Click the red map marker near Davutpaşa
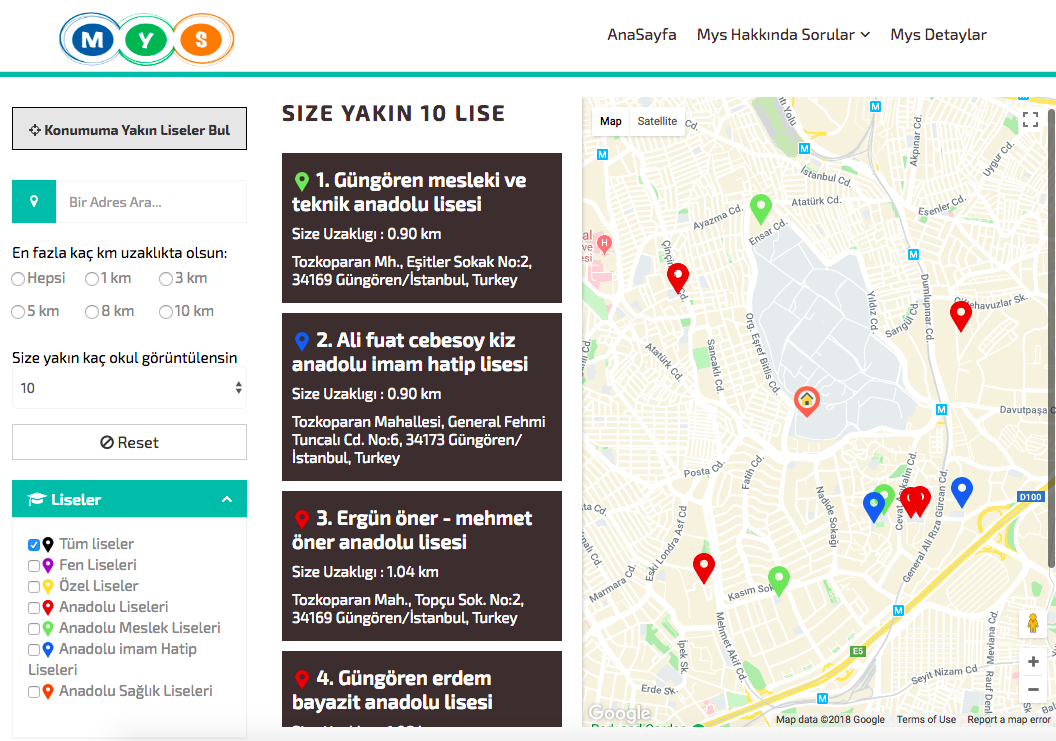This screenshot has height=741, width=1056. tap(960, 315)
